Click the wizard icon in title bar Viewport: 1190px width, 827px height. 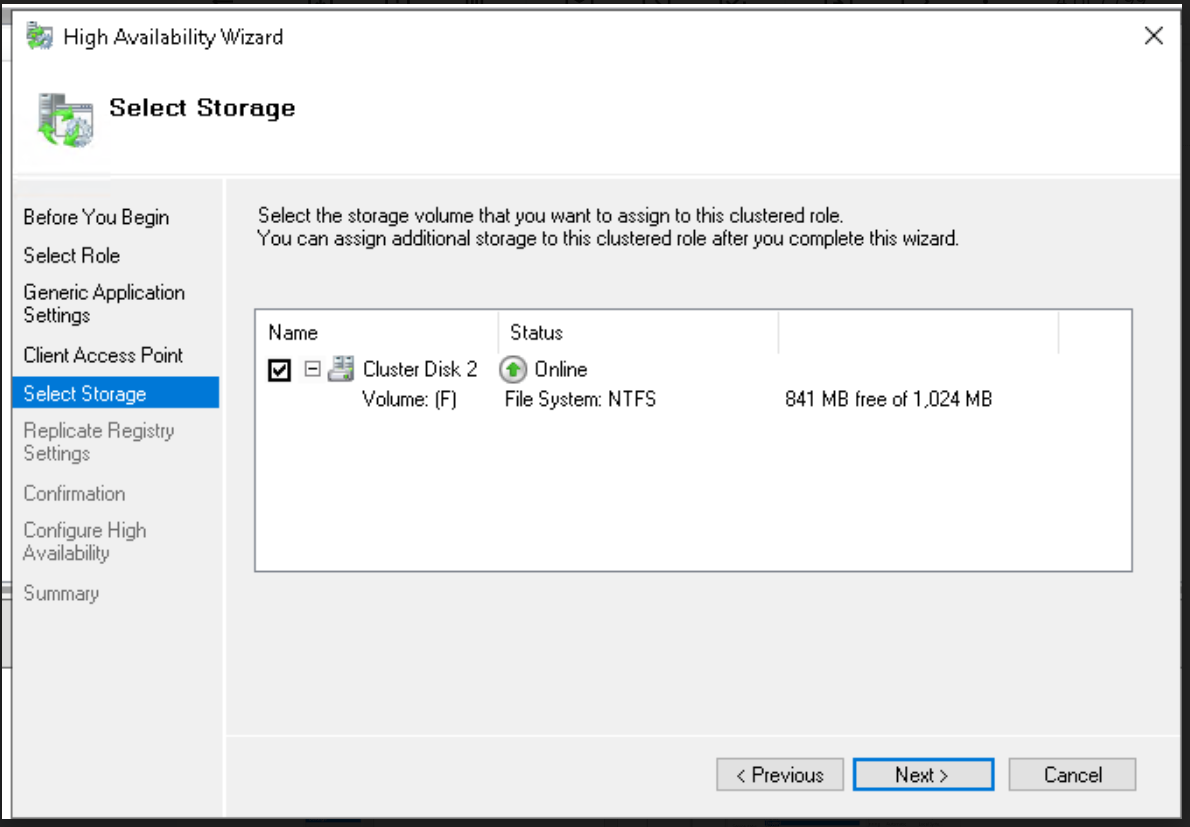click(x=40, y=38)
